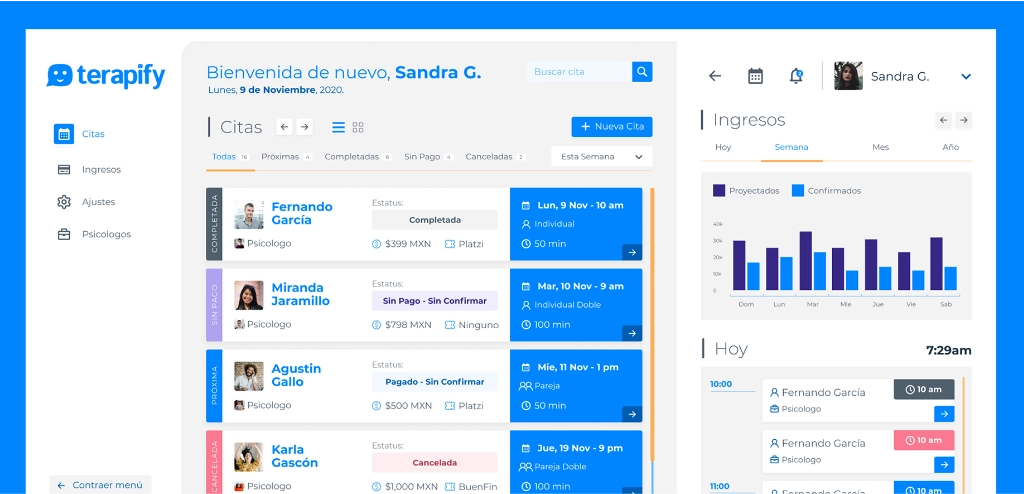Click the Completada status badge
Screen dimensions: 1024x494
435,220
